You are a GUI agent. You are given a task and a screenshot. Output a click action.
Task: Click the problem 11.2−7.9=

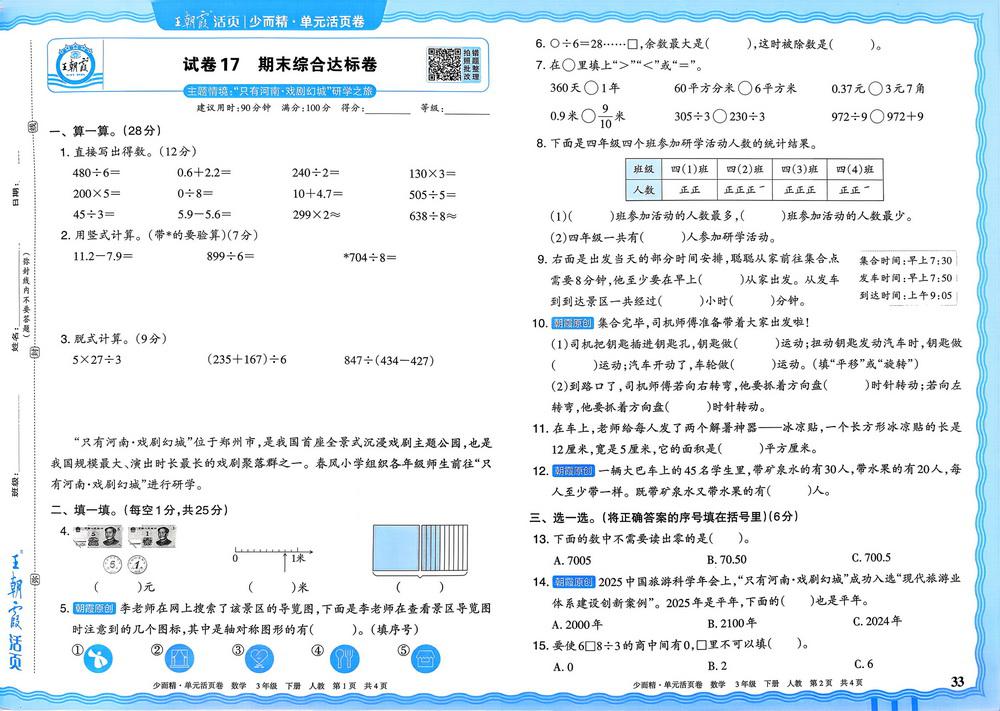tap(103, 256)
